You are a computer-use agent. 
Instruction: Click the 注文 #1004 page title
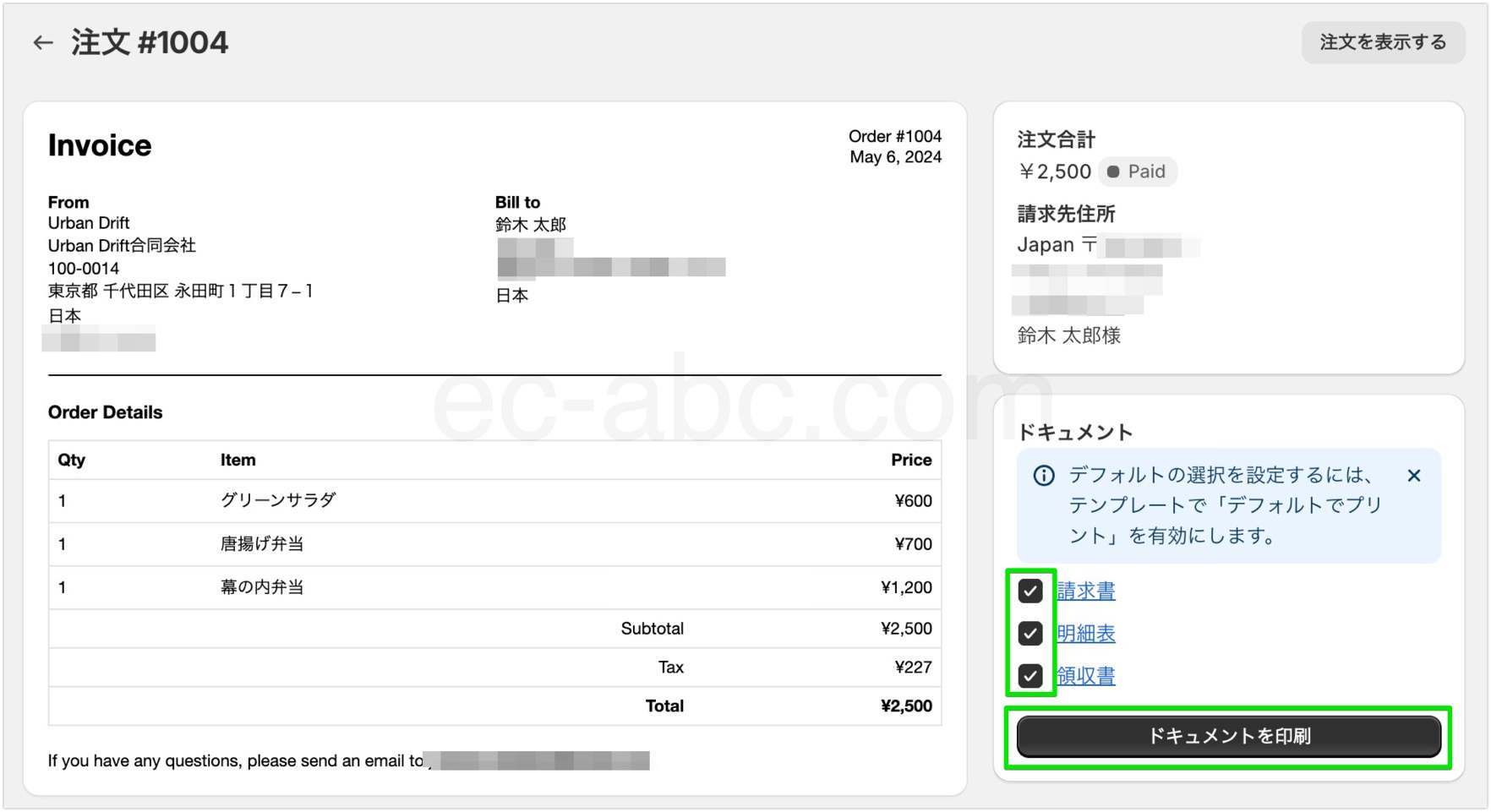(149, 41)
